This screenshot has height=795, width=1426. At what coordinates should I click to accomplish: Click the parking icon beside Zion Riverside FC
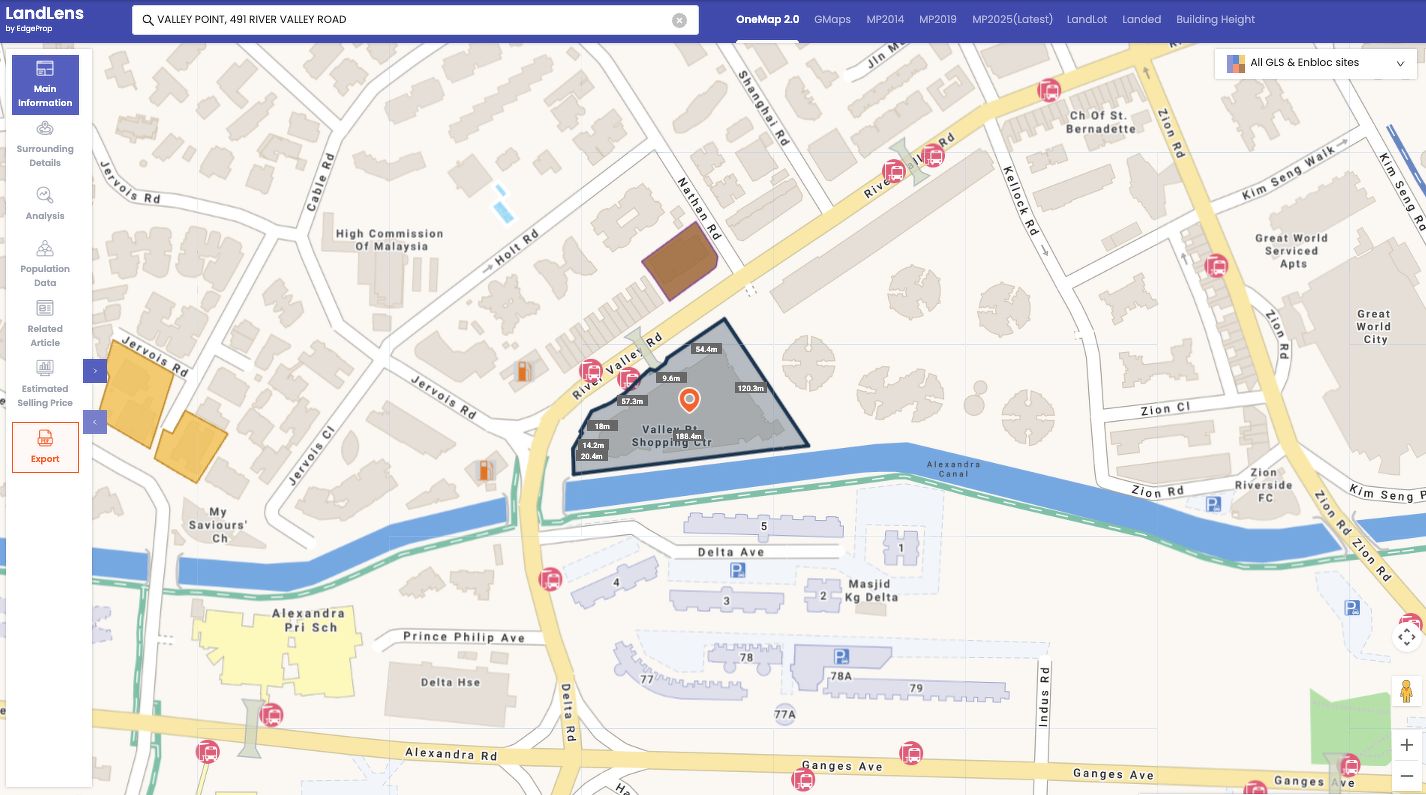pyautogui.click(x=1214, y=505)
